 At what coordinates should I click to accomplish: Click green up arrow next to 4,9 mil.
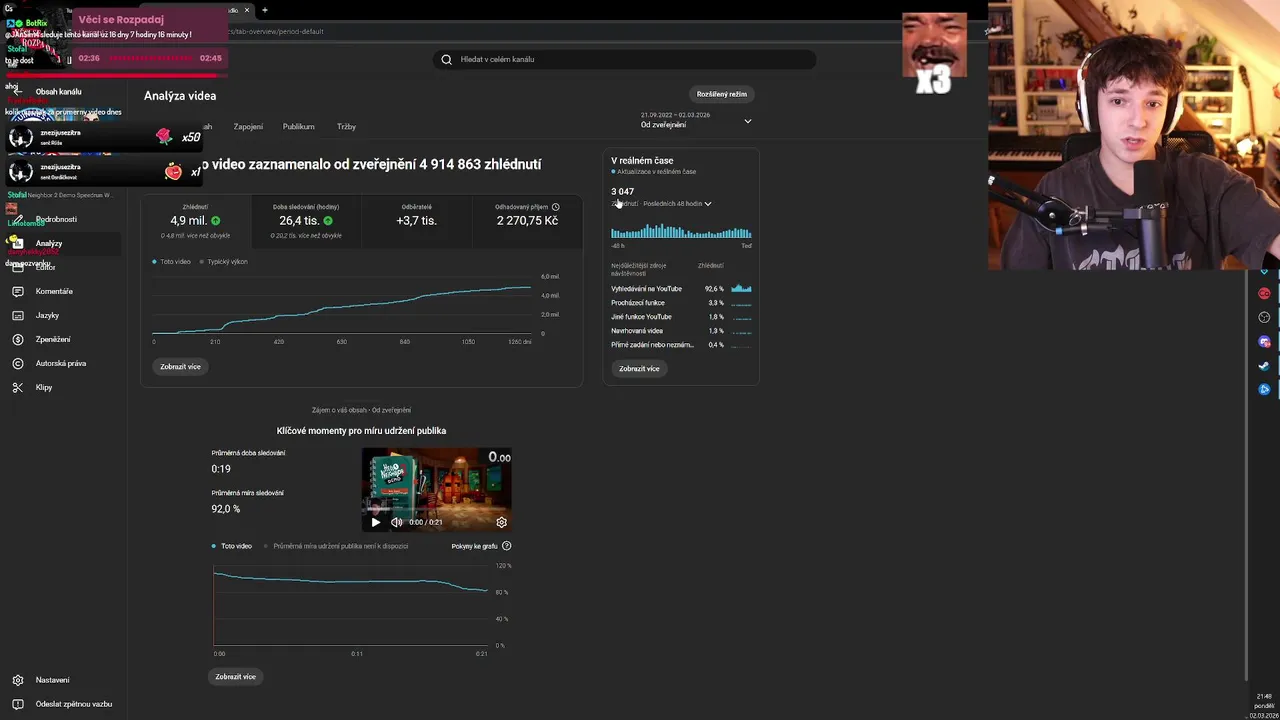pyautogui.click(x=215, y=220)
